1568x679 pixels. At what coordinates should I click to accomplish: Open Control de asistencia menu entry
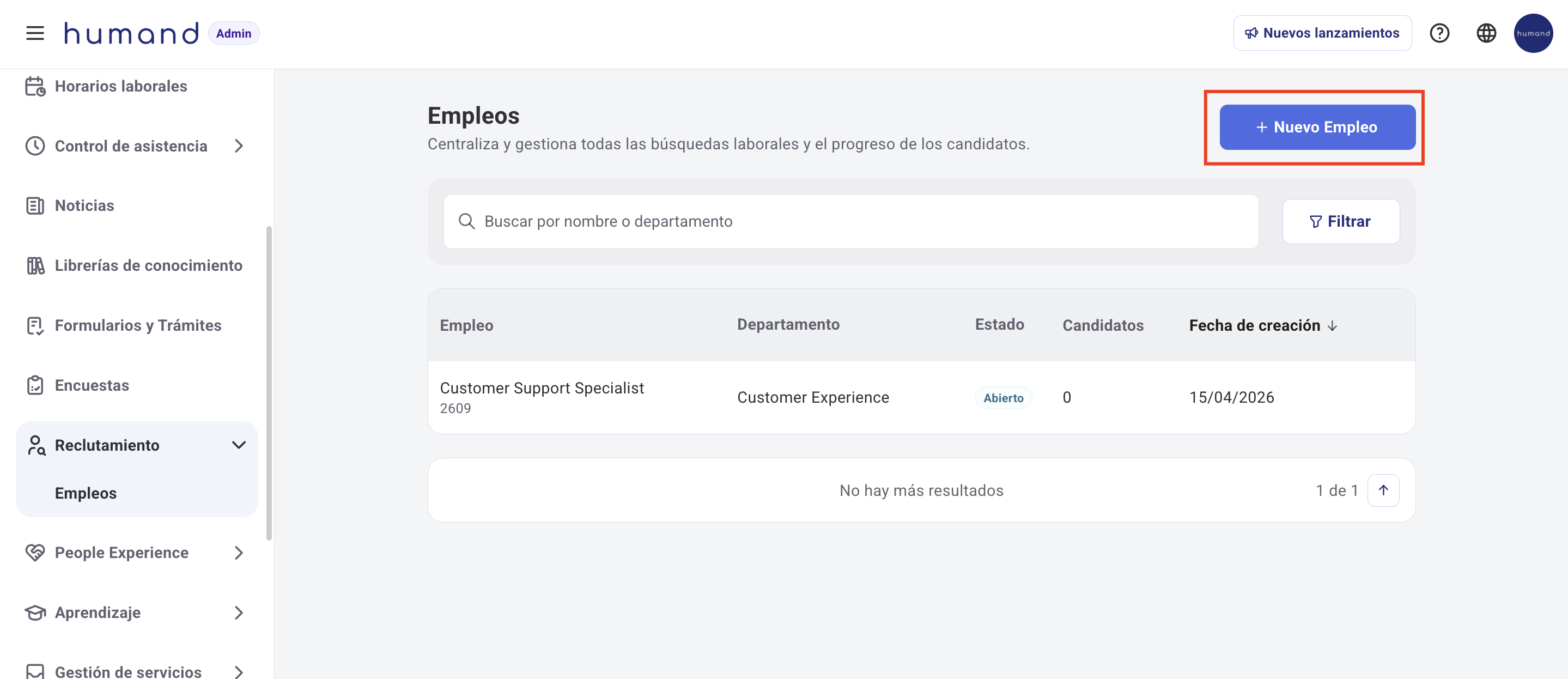[131, 145]
